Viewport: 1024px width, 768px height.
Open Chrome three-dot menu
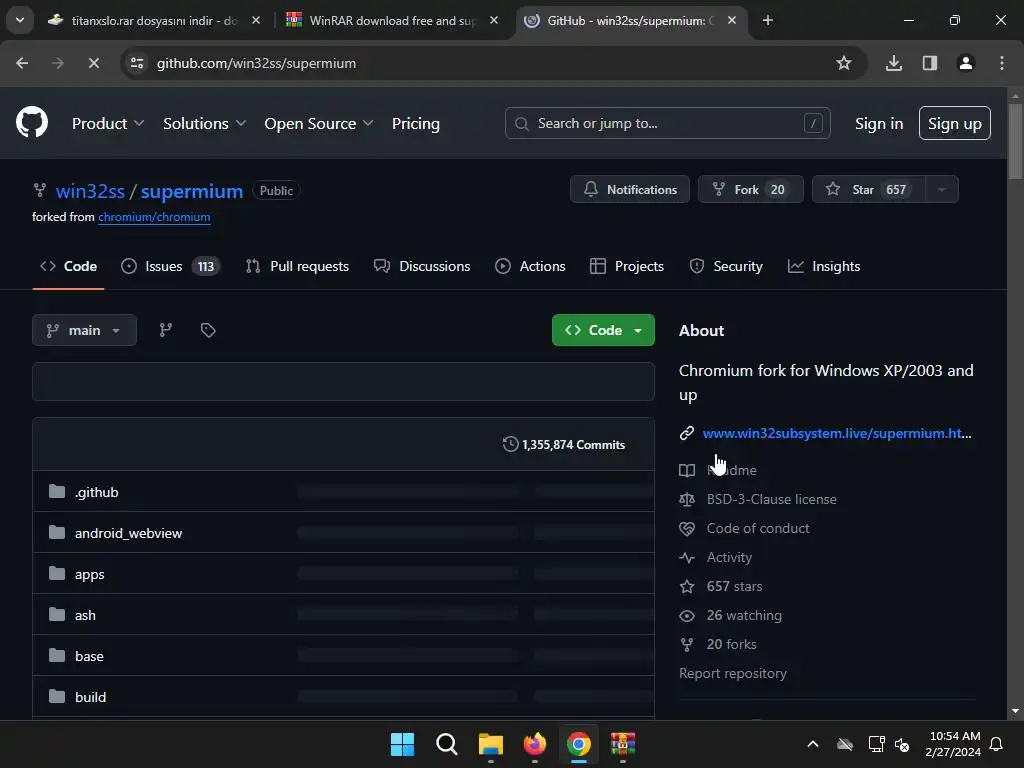(x=1002, y=63)
